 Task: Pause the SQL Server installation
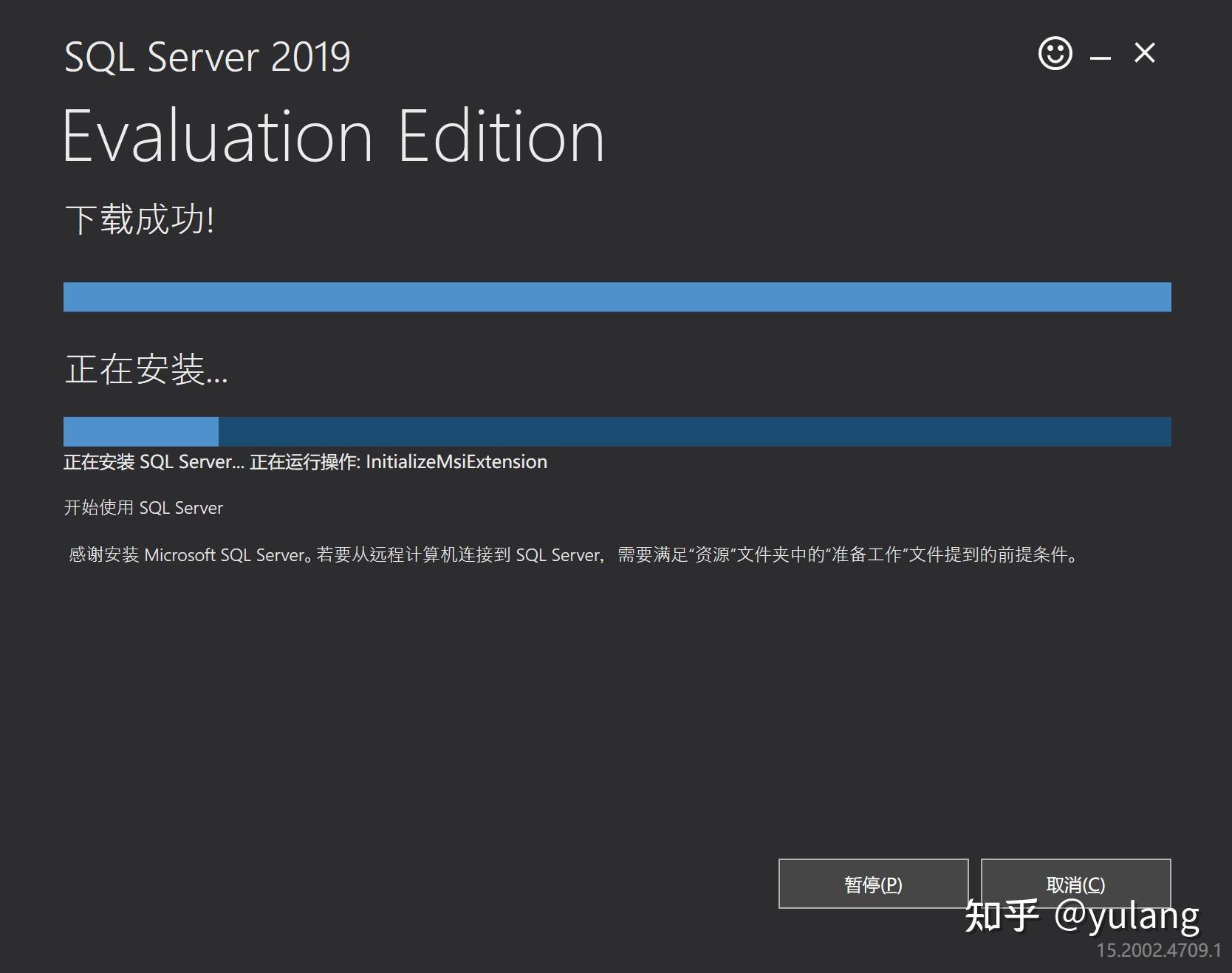874,883
